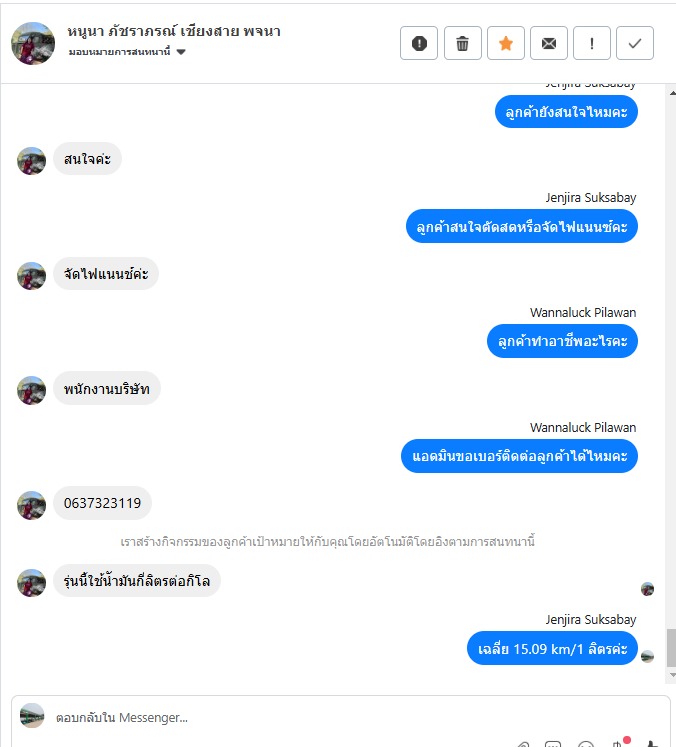
Task: Click the scrollbar up arrow
Action: 672,92
